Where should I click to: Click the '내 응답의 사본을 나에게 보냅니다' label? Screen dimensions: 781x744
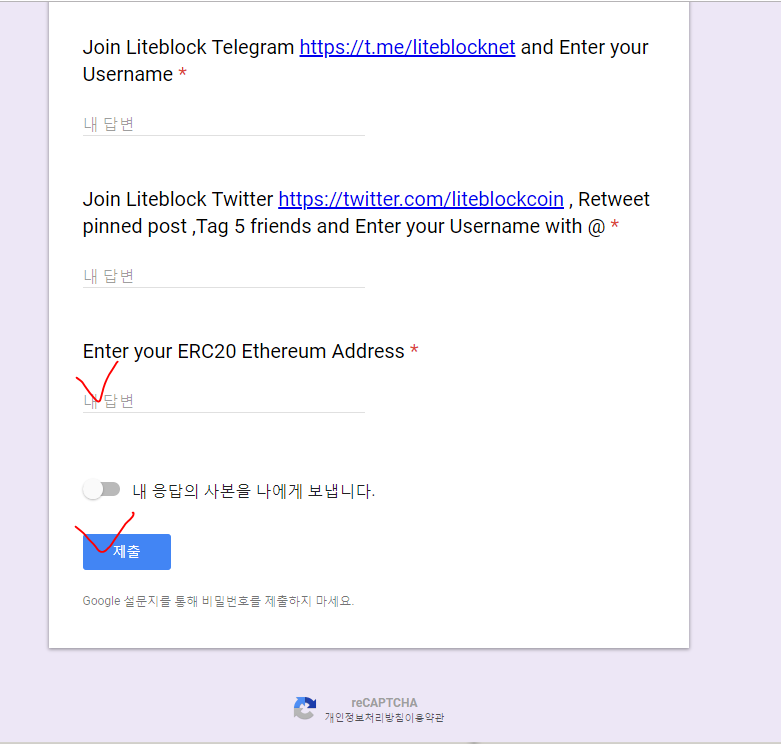click(254, 491)
